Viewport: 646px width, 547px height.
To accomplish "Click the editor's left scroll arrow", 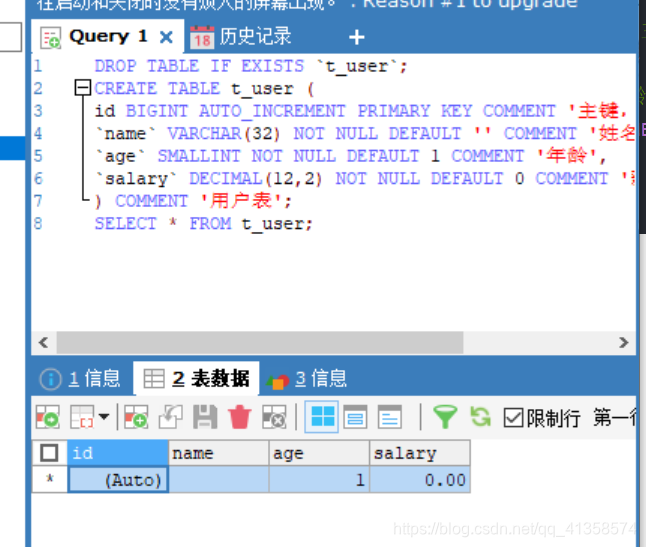I will (43, 342).
